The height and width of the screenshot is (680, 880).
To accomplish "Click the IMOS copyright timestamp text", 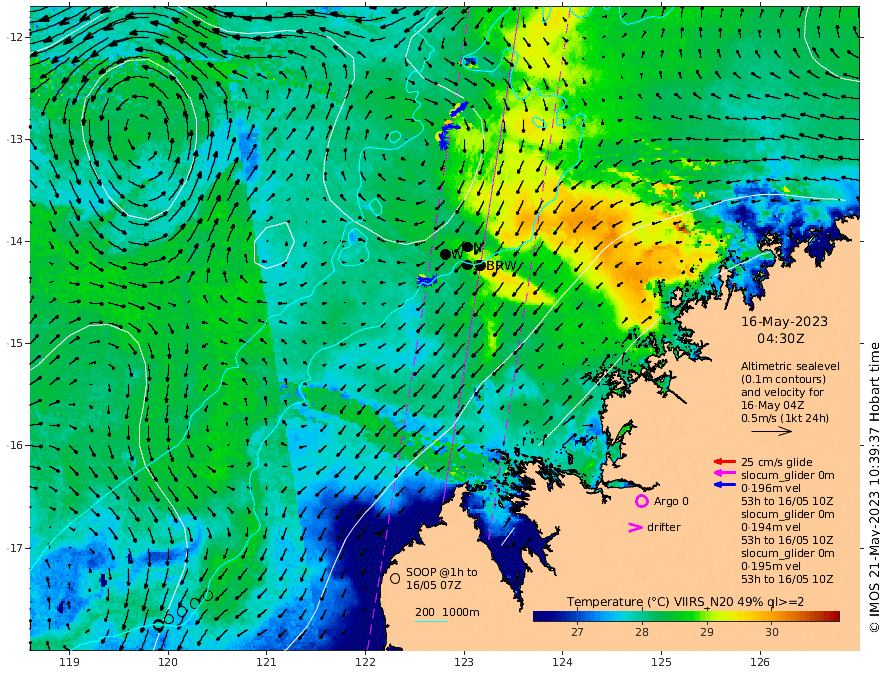I will point(874,488).
